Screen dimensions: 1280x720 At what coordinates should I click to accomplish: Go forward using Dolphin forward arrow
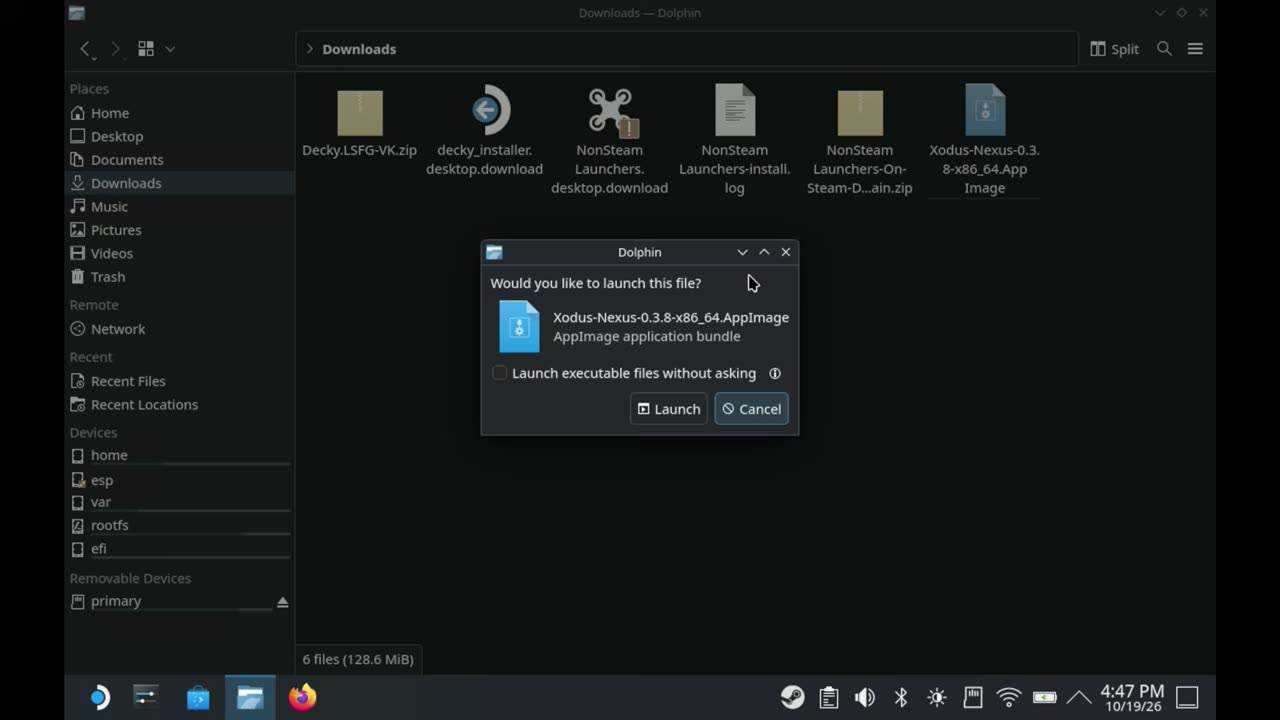tap(115, 49)
